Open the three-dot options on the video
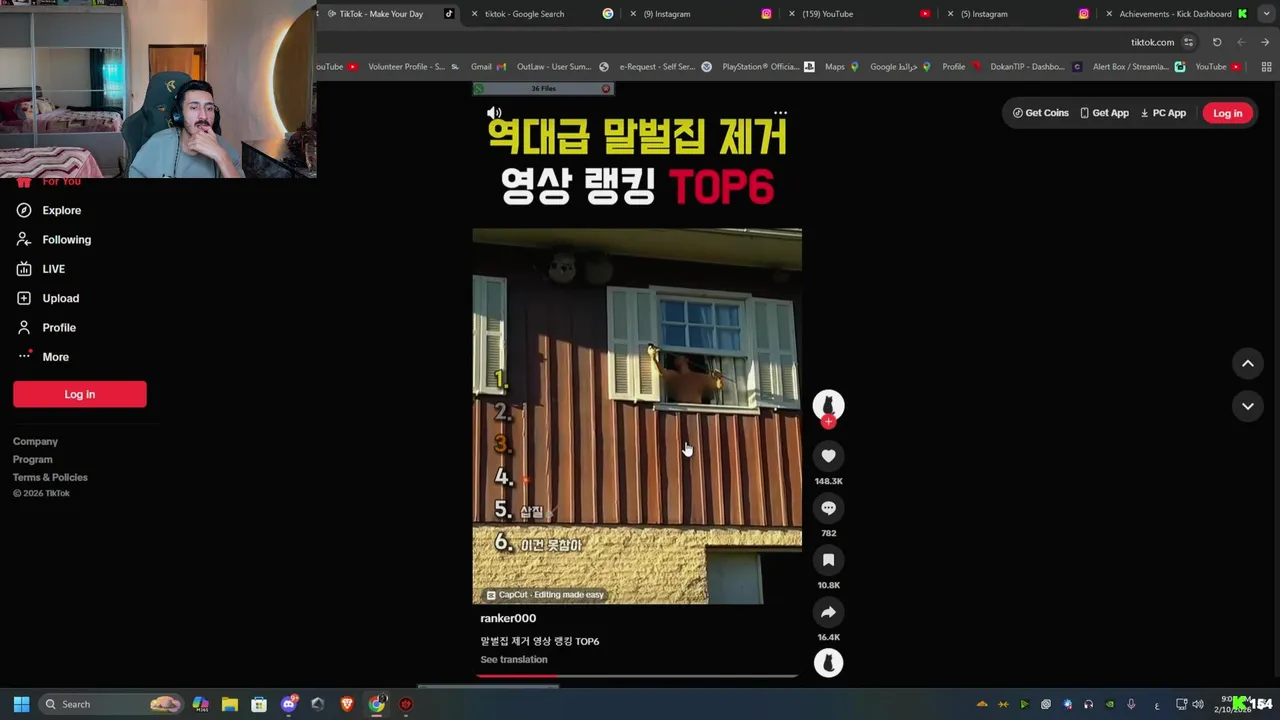Screen dimensions: 1280x720 tap(780, 113)
